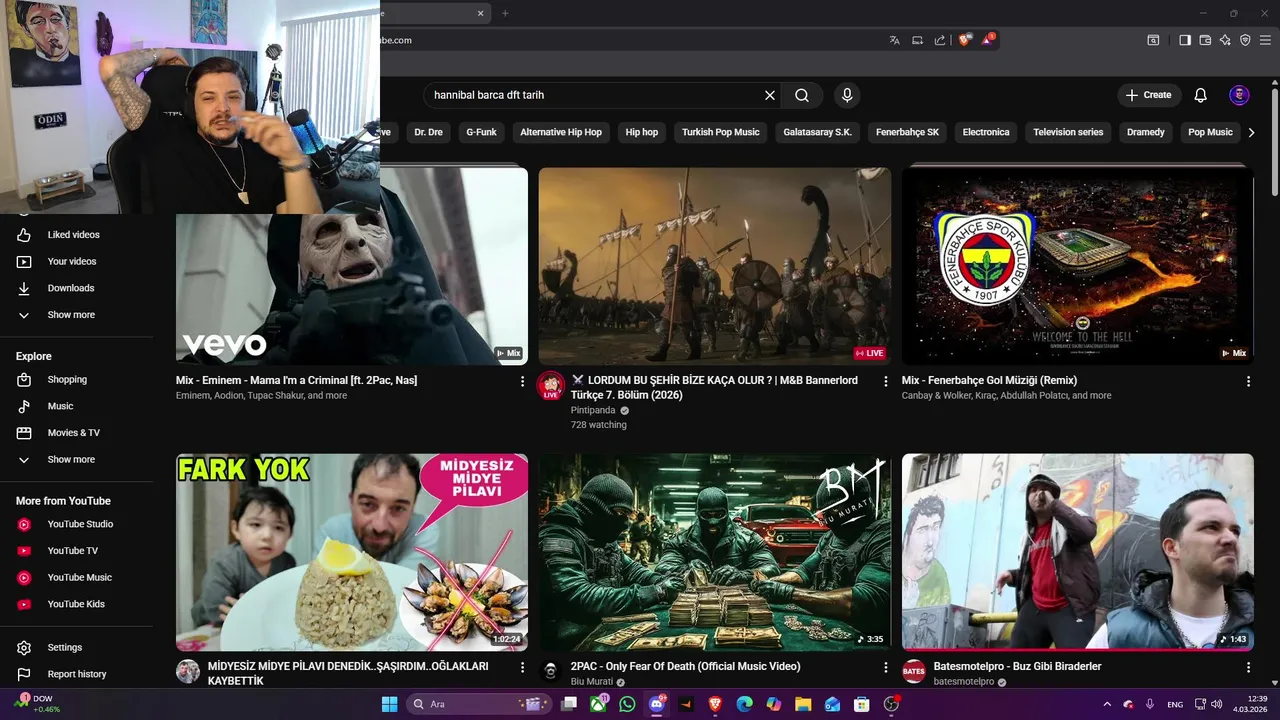This screenshot has width=1280, height=720.
Task: Open the browser hamburger menu
Action: (x=1266, y=40)
